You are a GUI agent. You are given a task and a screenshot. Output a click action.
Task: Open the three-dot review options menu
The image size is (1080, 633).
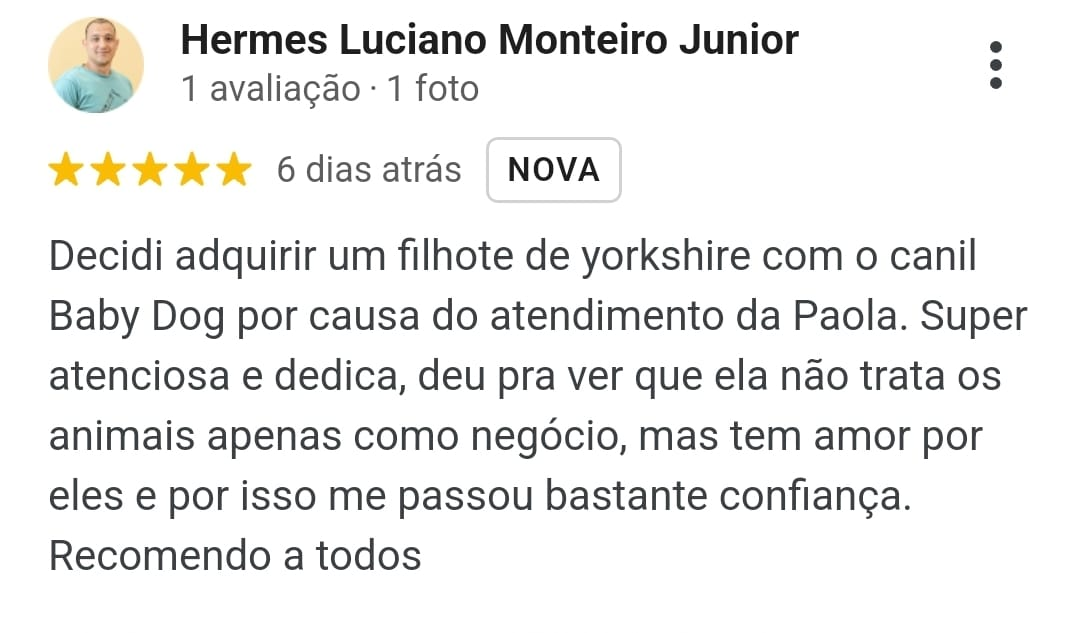click(x=995, y=65)
